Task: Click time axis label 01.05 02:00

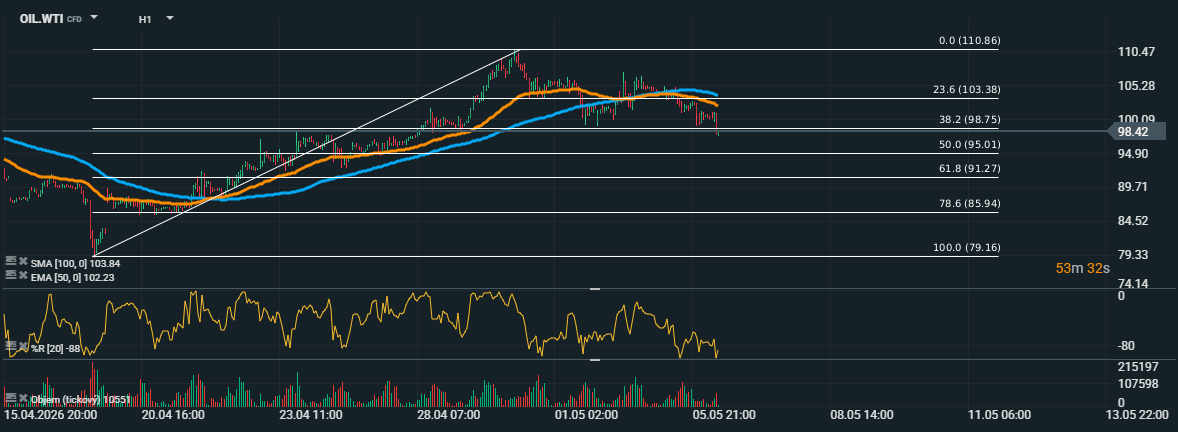Action: (585, 415)
